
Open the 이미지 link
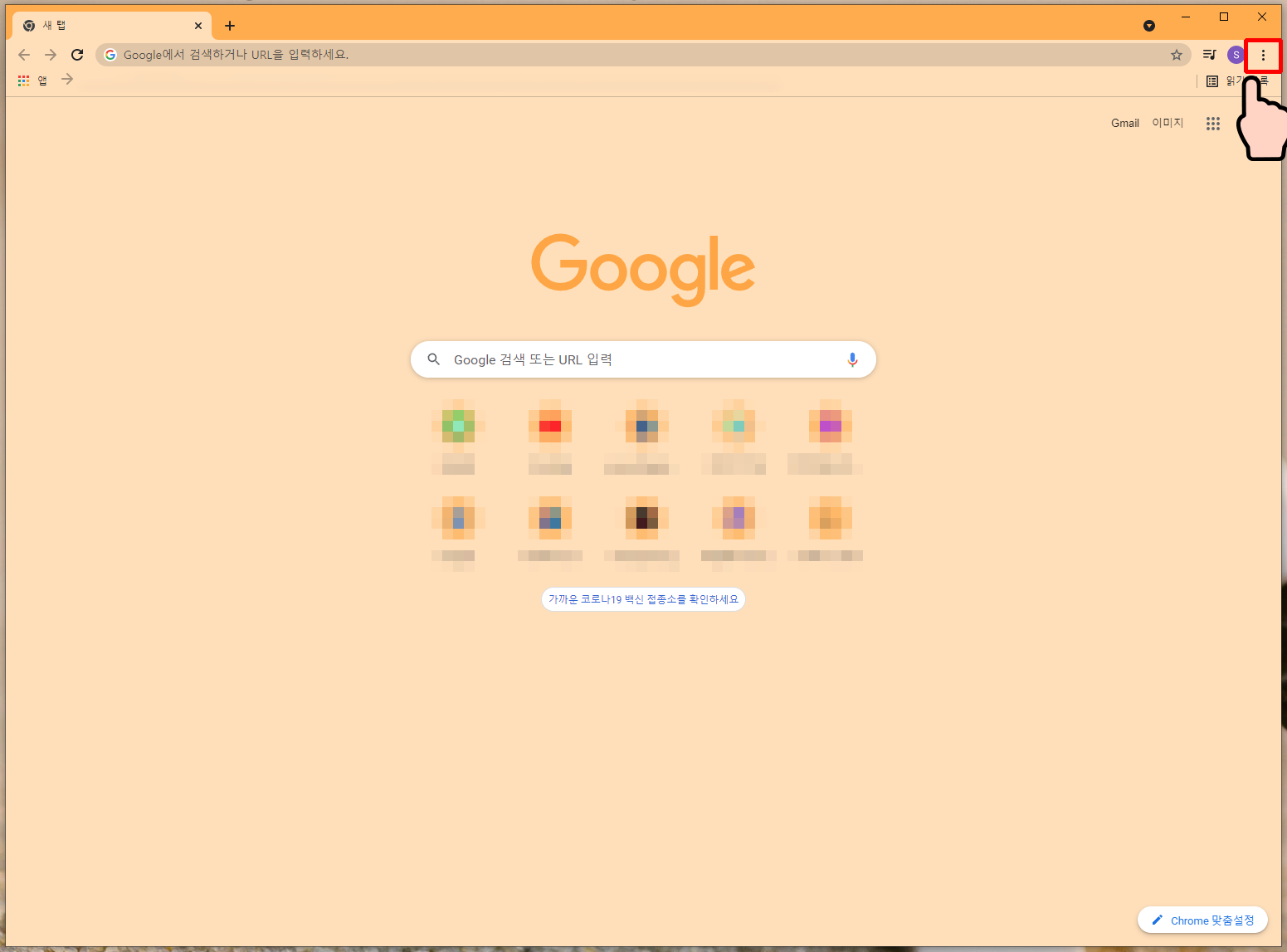click(x=1168, y=123)
